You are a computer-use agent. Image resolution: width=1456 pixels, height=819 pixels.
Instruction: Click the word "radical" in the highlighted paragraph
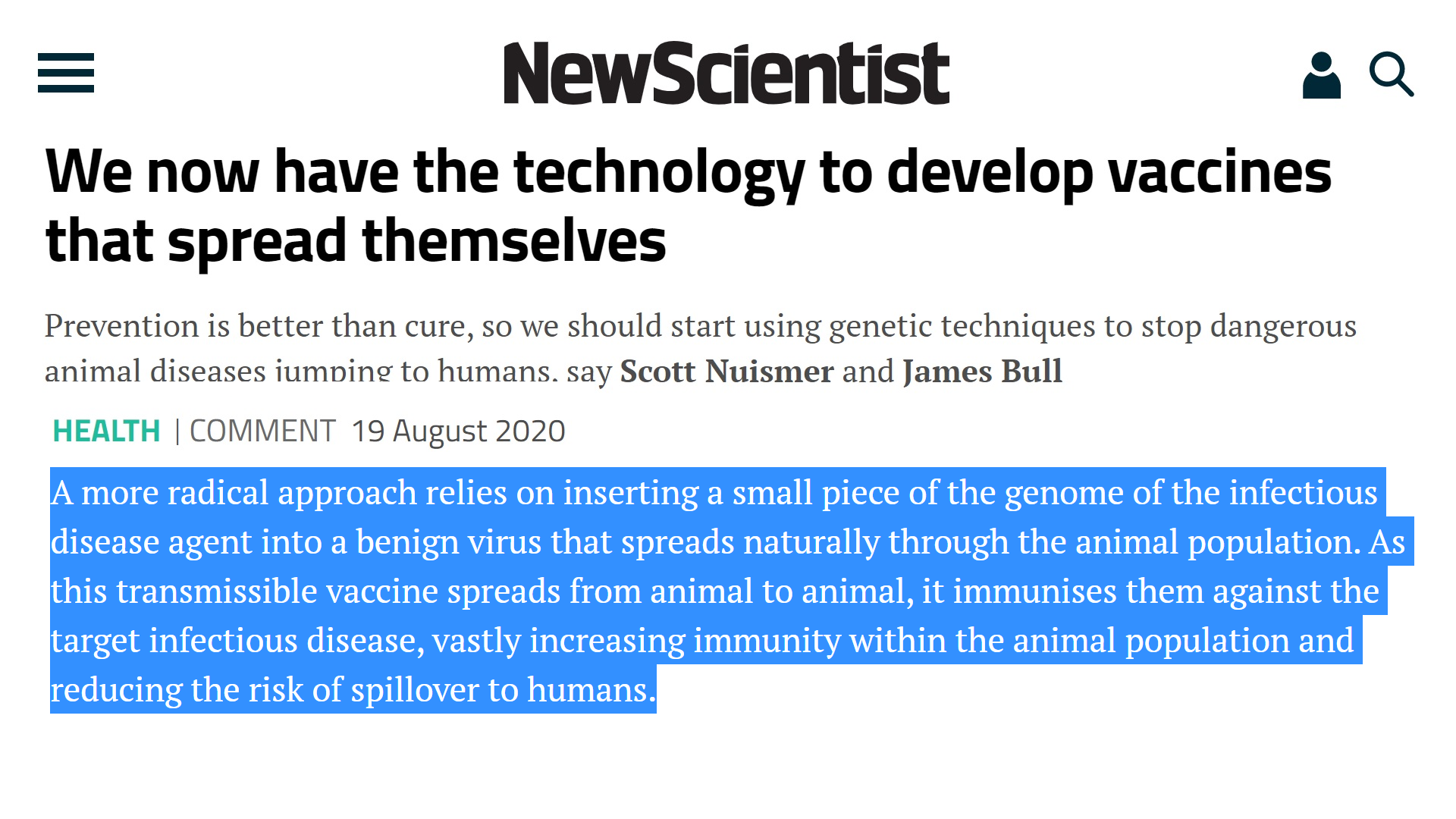coord(218,493)
